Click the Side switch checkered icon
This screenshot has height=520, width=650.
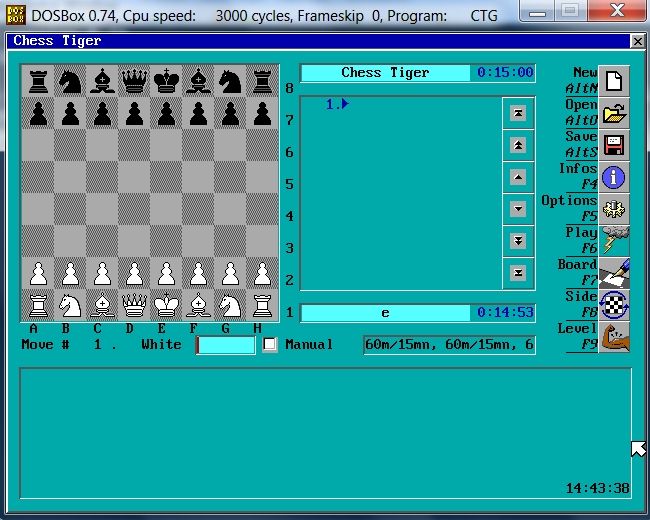tap(614, 305)
